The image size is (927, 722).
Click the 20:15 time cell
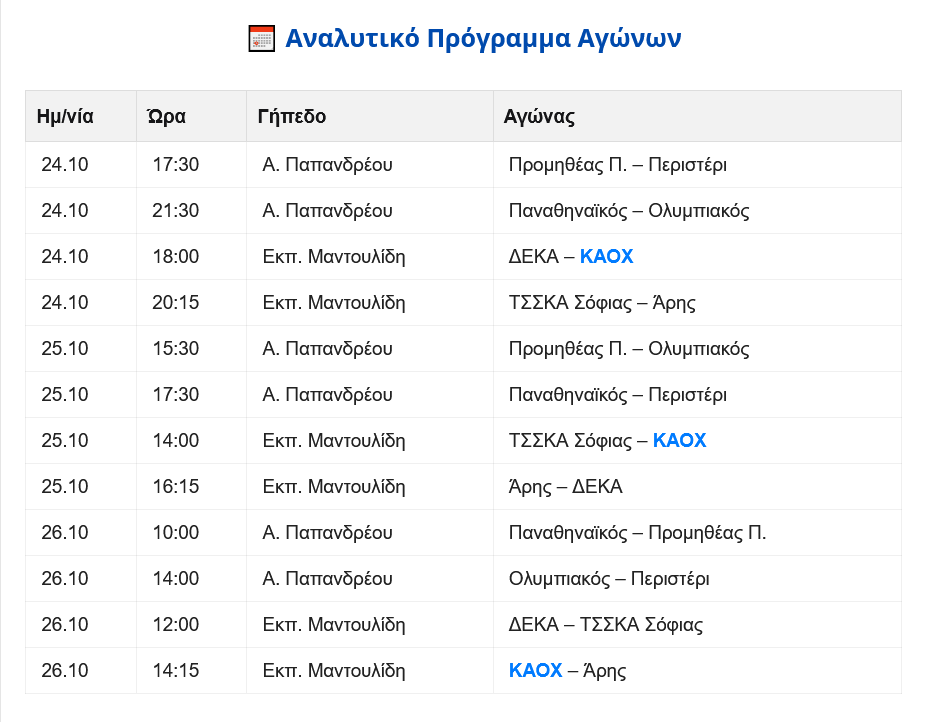click(x=176, y=303)
